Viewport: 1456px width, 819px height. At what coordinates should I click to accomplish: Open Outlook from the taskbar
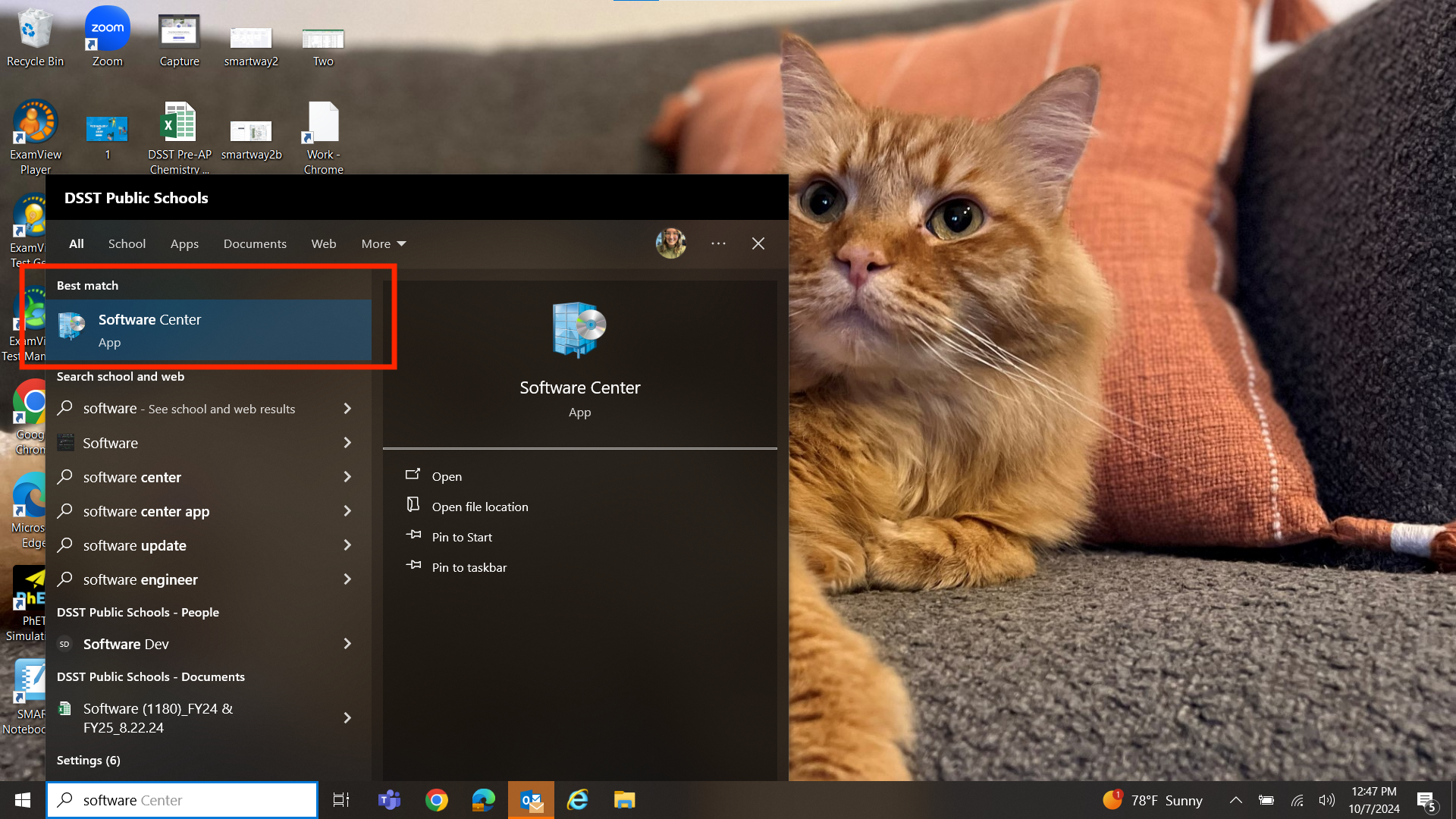(x=531, y=800)
